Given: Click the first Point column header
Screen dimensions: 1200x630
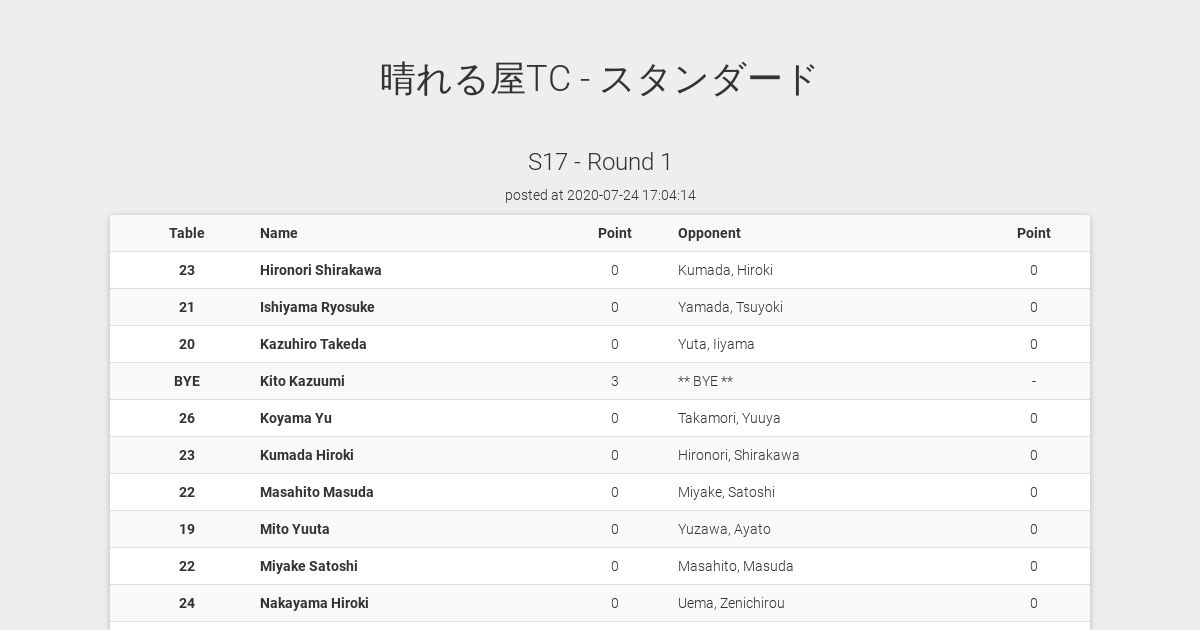Looking at the screenshot, I should click(x=615, y=233).
